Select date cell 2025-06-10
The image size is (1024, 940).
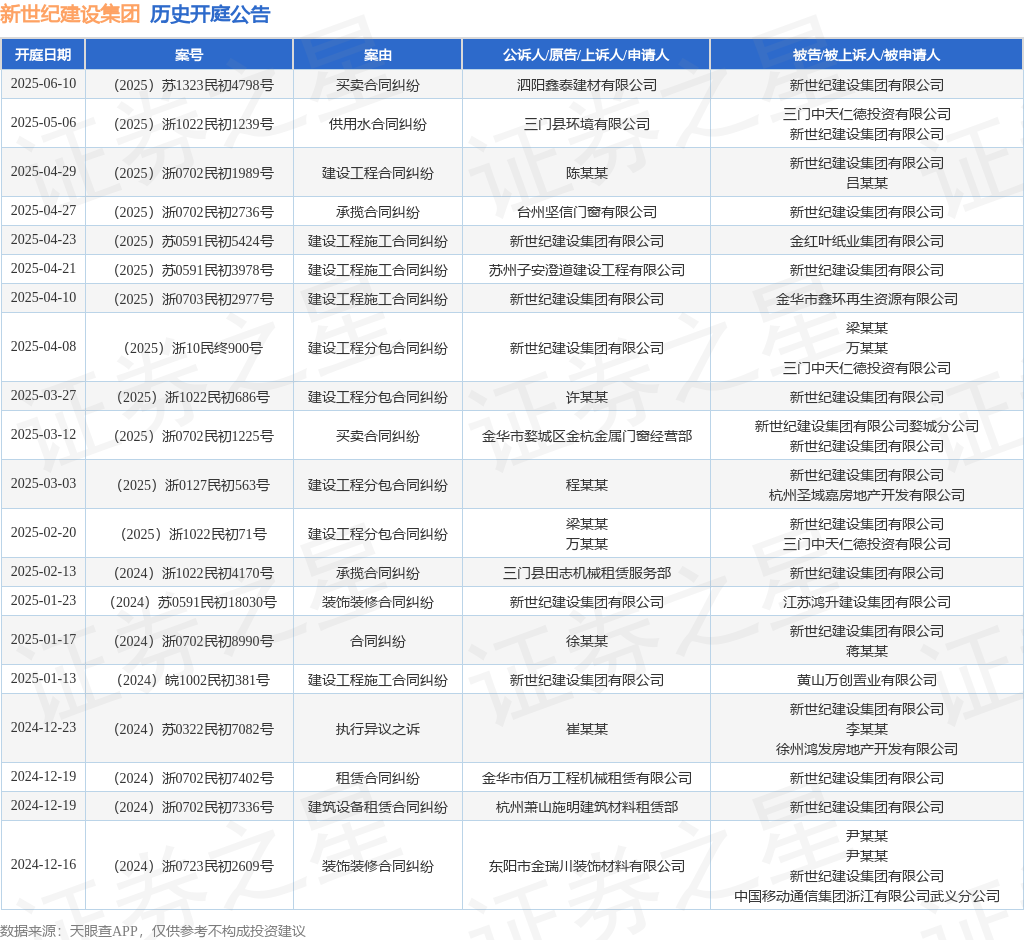coord(43,84)
